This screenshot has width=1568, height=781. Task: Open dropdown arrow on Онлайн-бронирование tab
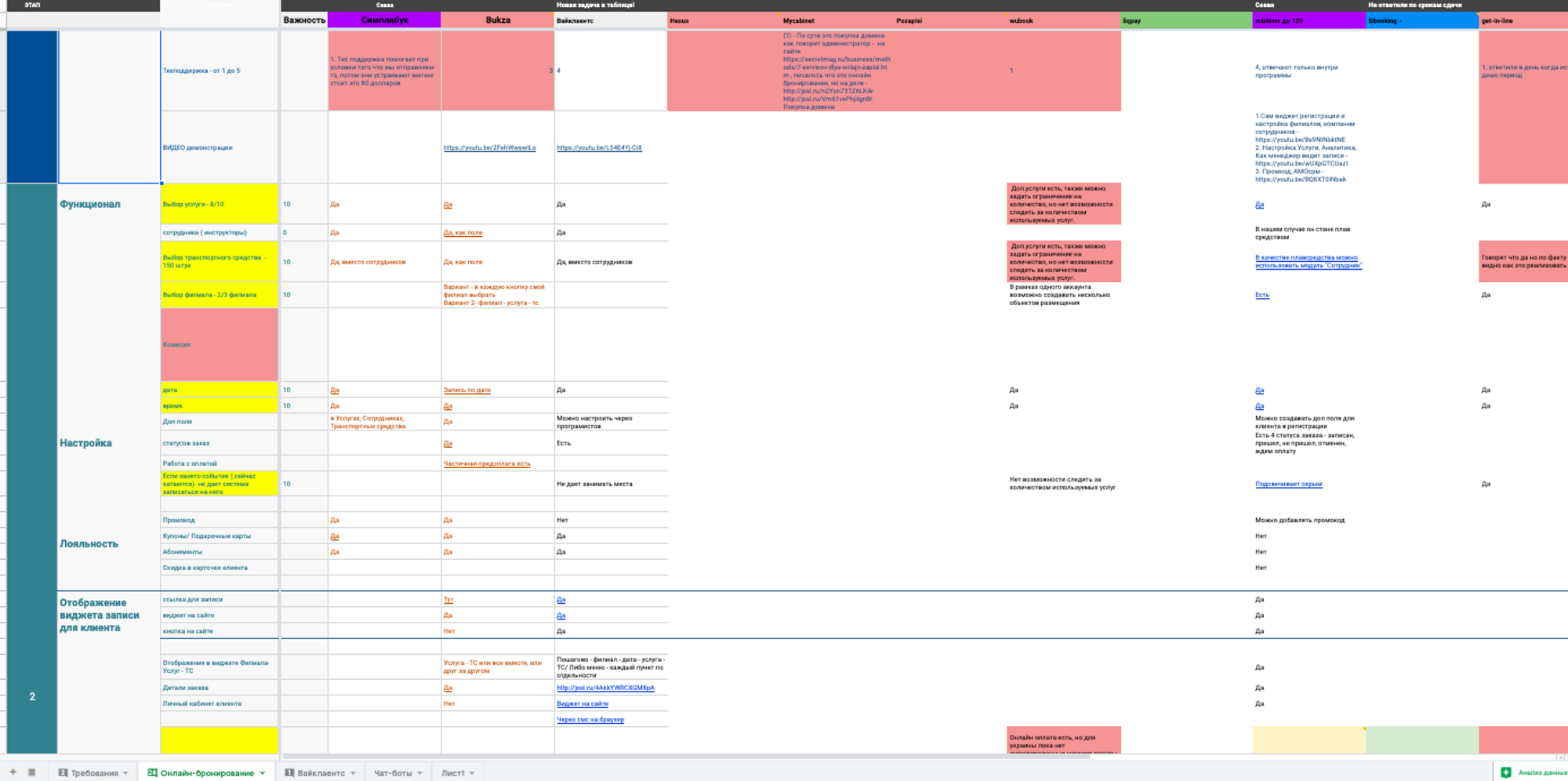pyautogui.click(x=263, y=774)
